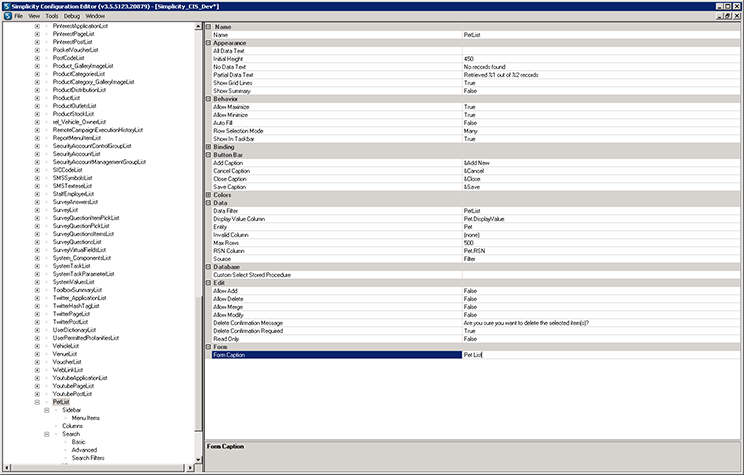Click the Initial Height value 450
744x475 pixels.
[x=601, y=59]
